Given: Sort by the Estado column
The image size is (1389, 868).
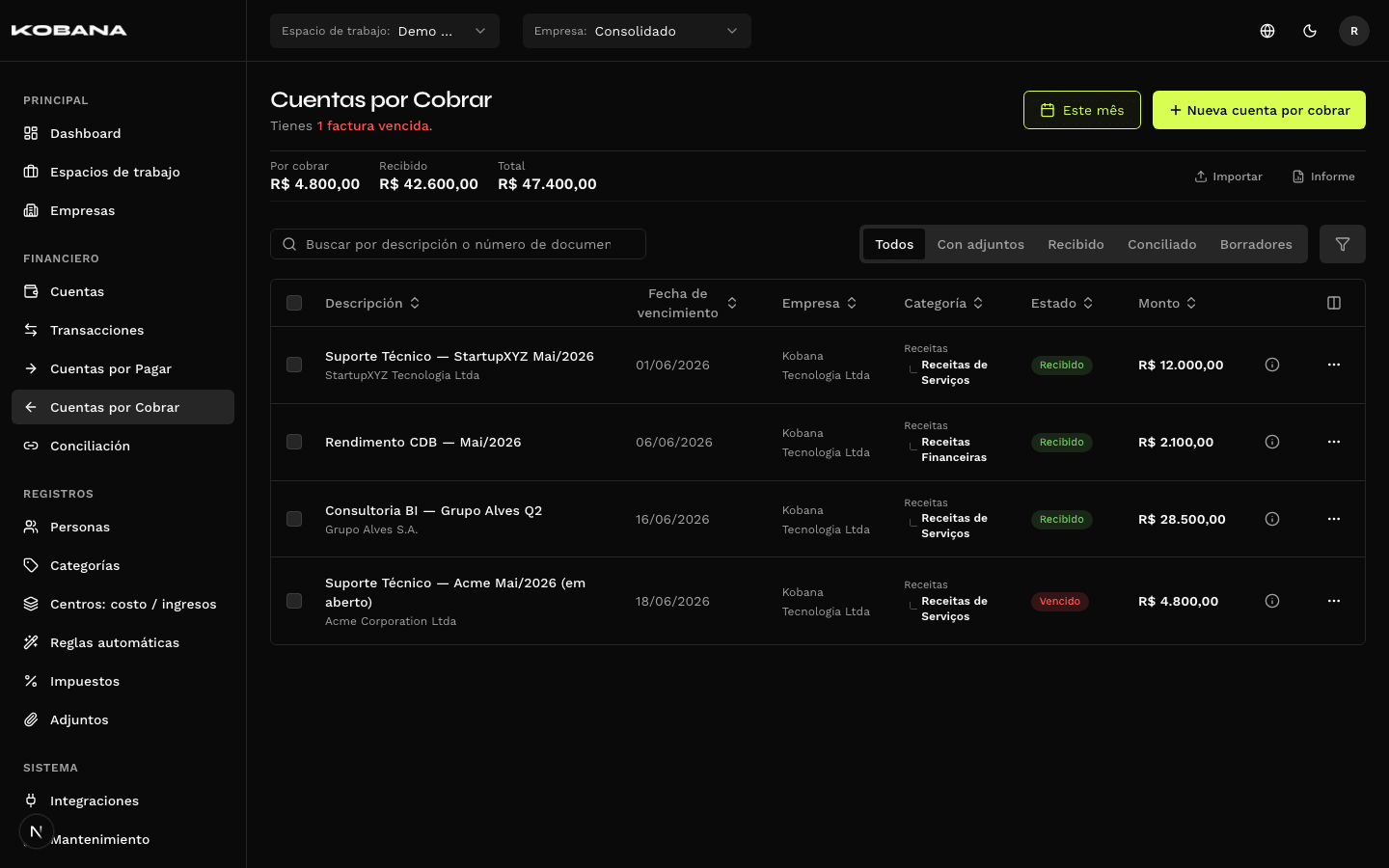Looking at the screenshot, I should click(1062, 303).
